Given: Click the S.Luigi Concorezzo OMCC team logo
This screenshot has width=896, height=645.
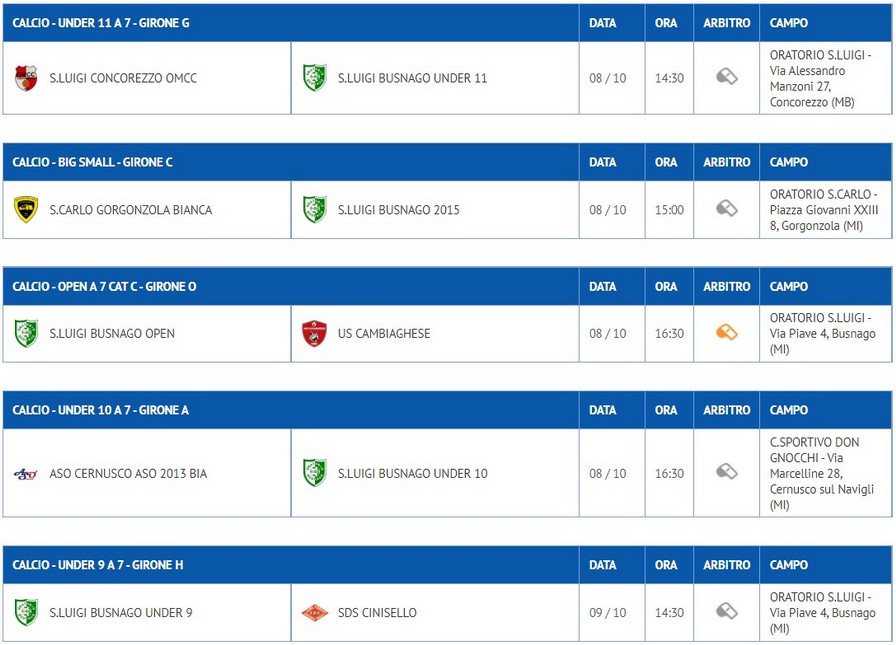Looking at the screenshot, I should pyautogui.click(x=26, y=78).
